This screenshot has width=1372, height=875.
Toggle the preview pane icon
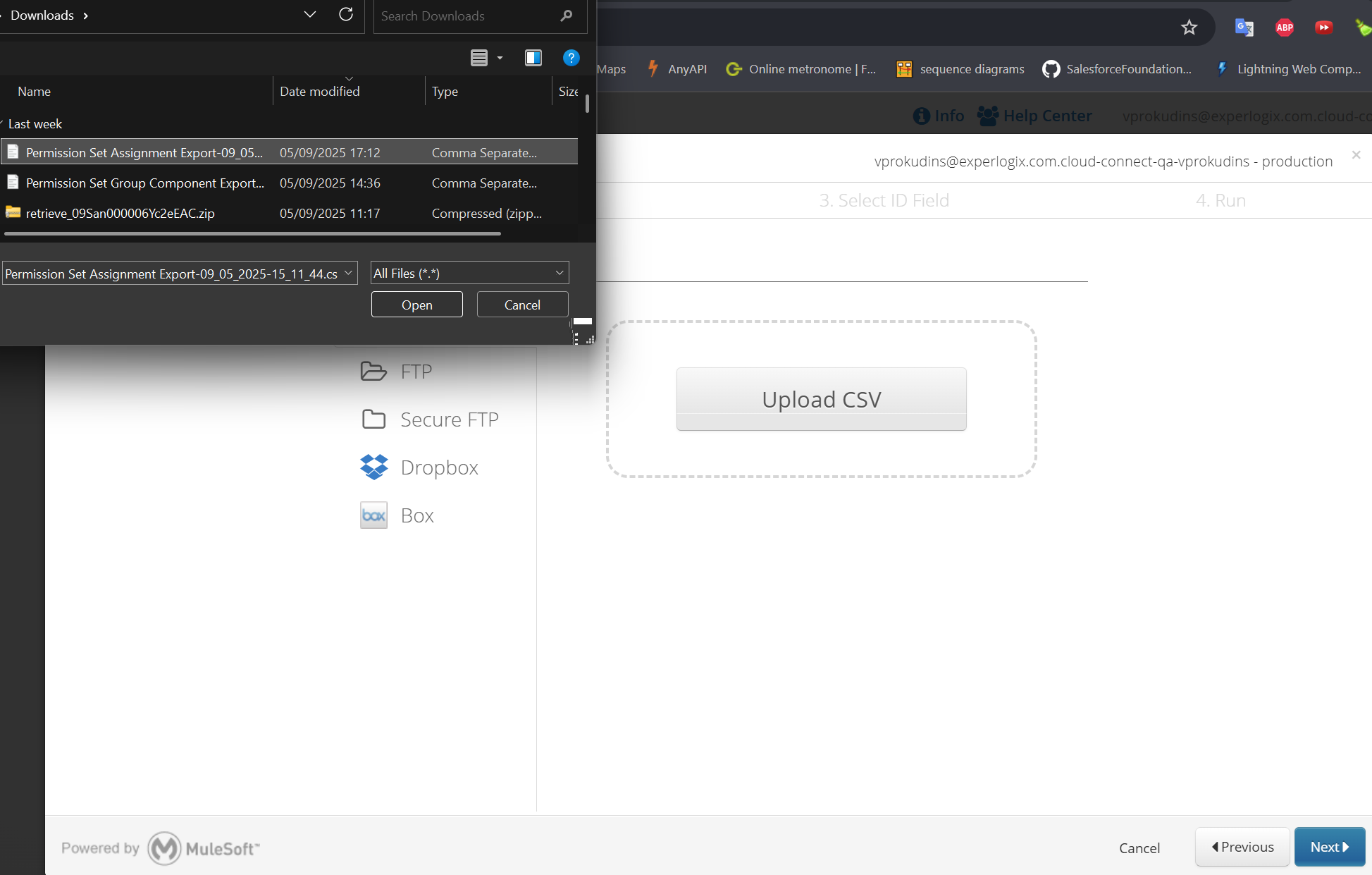[533, 58]
